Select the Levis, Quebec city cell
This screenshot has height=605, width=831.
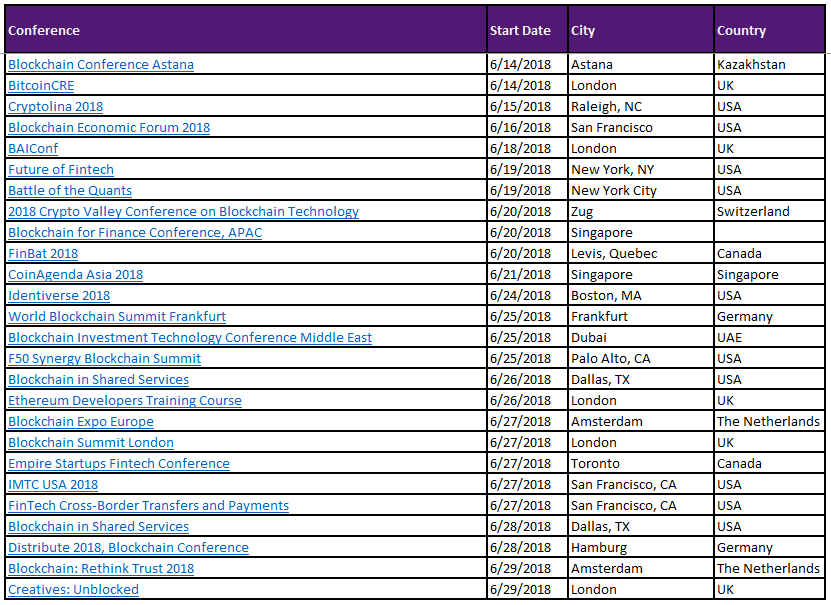click(x=641, y=254)
